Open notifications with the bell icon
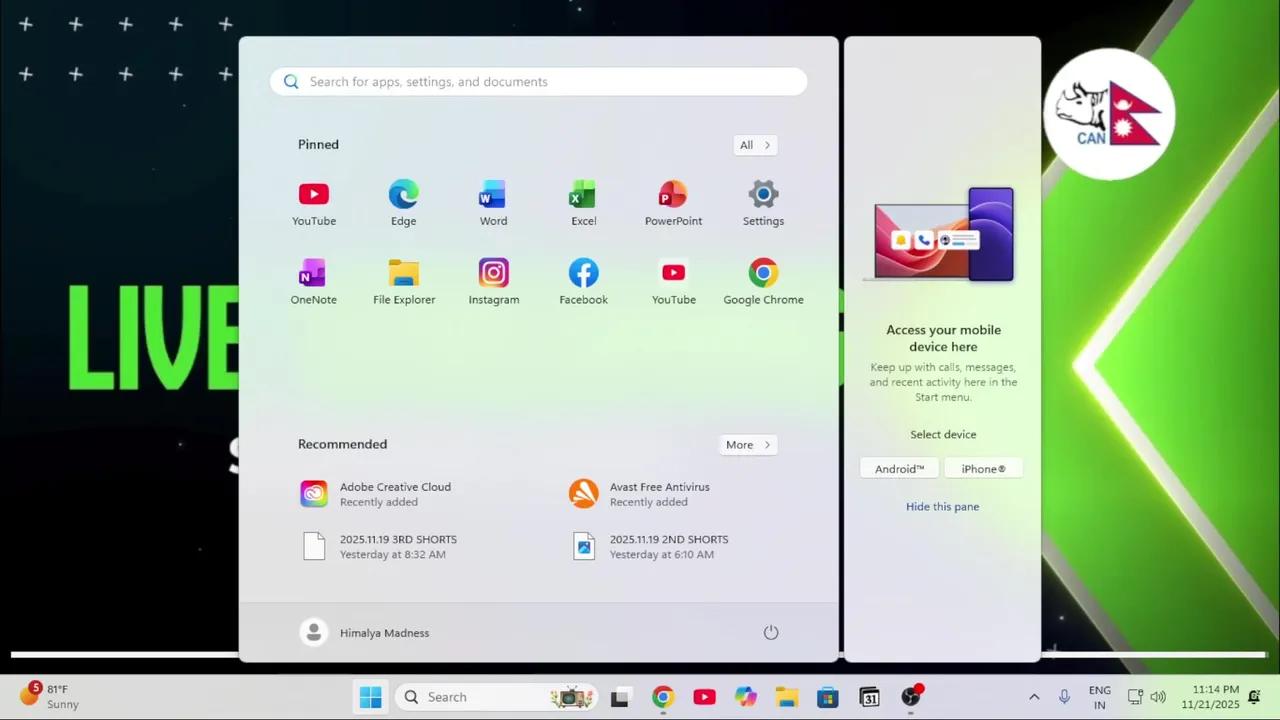The height and width of the screenshot is (720, 1280). point(1254,697)
